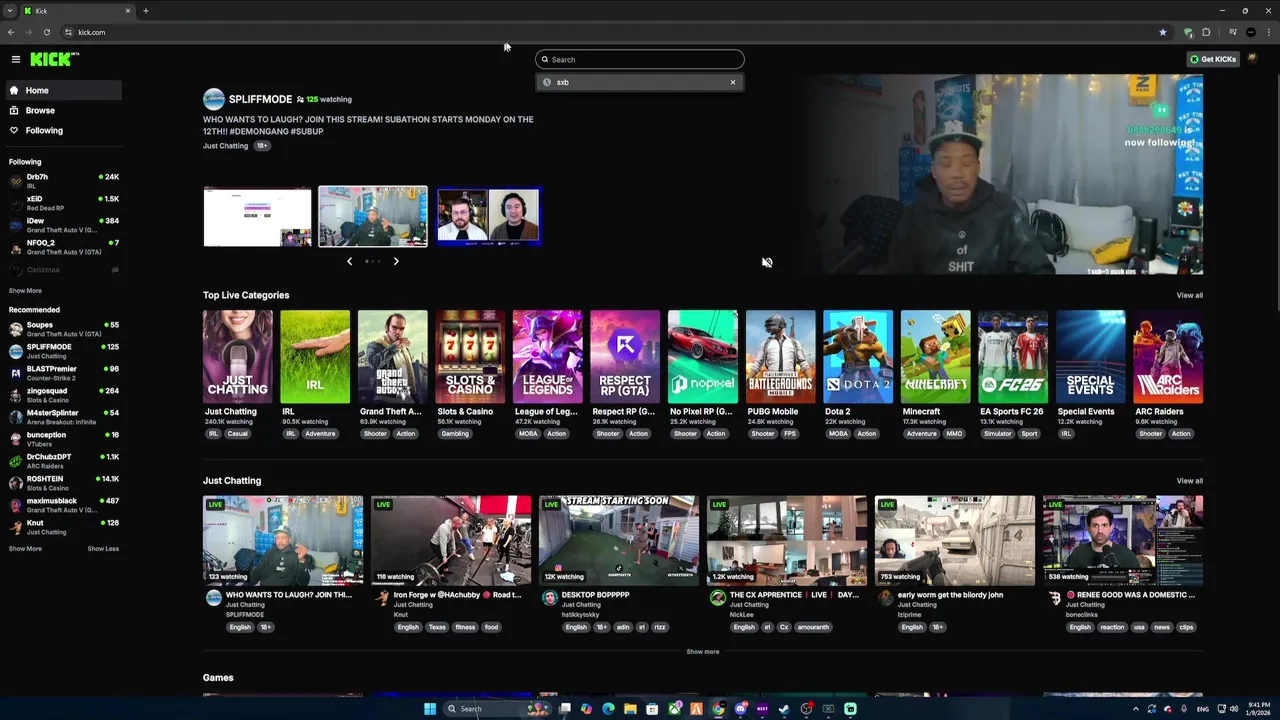
Task: Show hidden system tray icons
Action: tap(1135, 709)
